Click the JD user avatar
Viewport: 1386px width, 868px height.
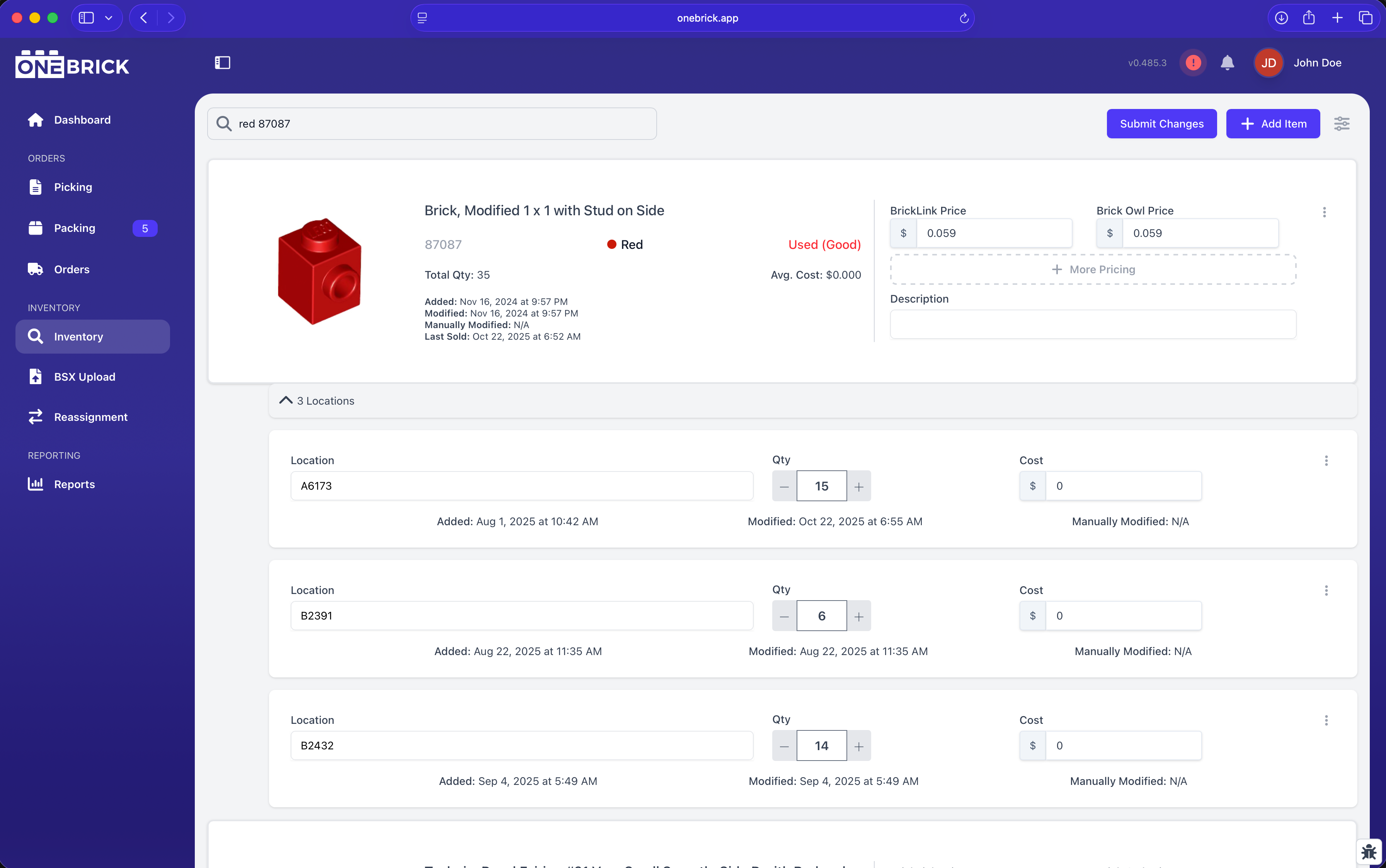pos(1268,63)
